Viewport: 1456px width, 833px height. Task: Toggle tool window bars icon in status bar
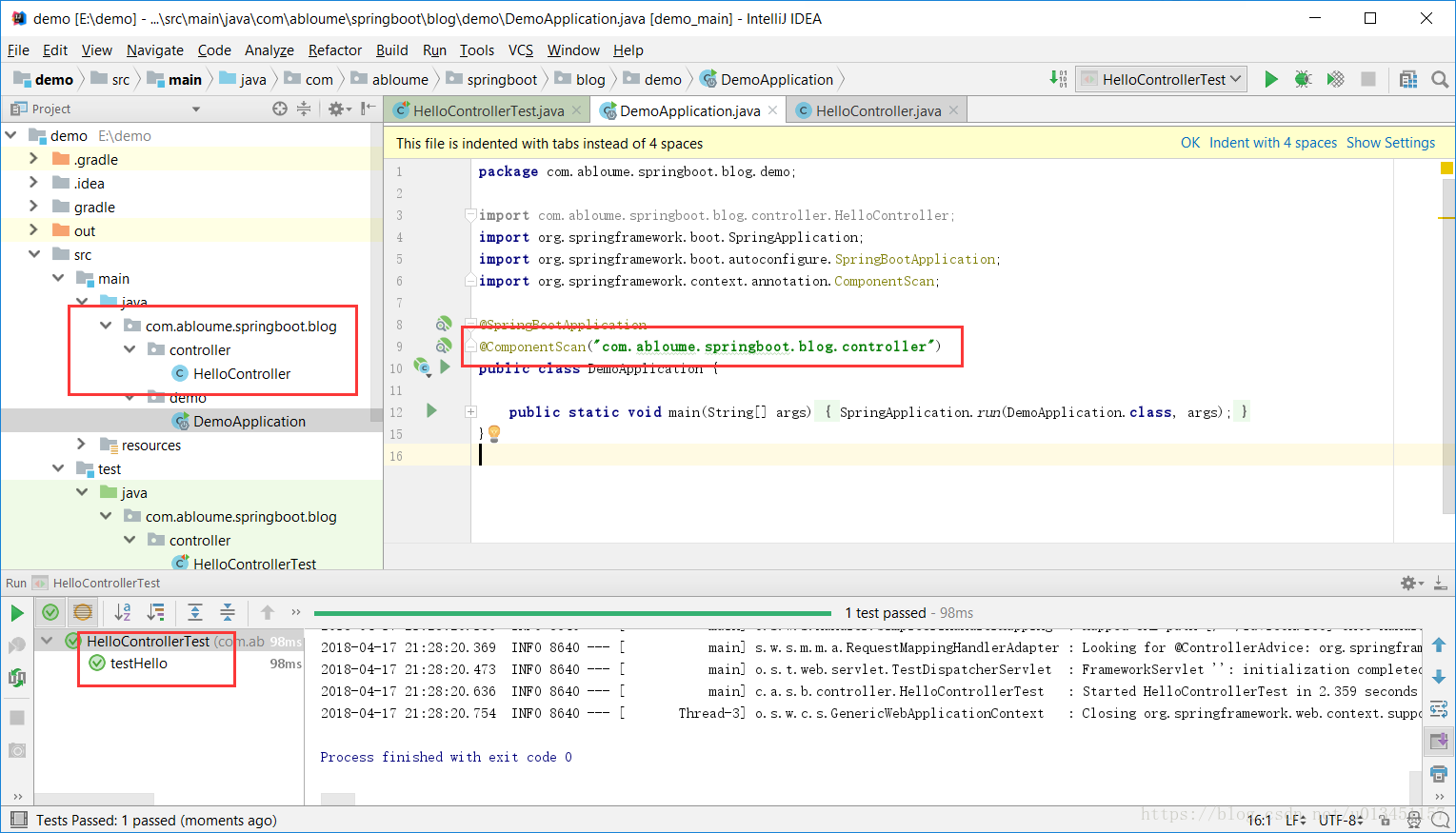(x=18, y=820)
